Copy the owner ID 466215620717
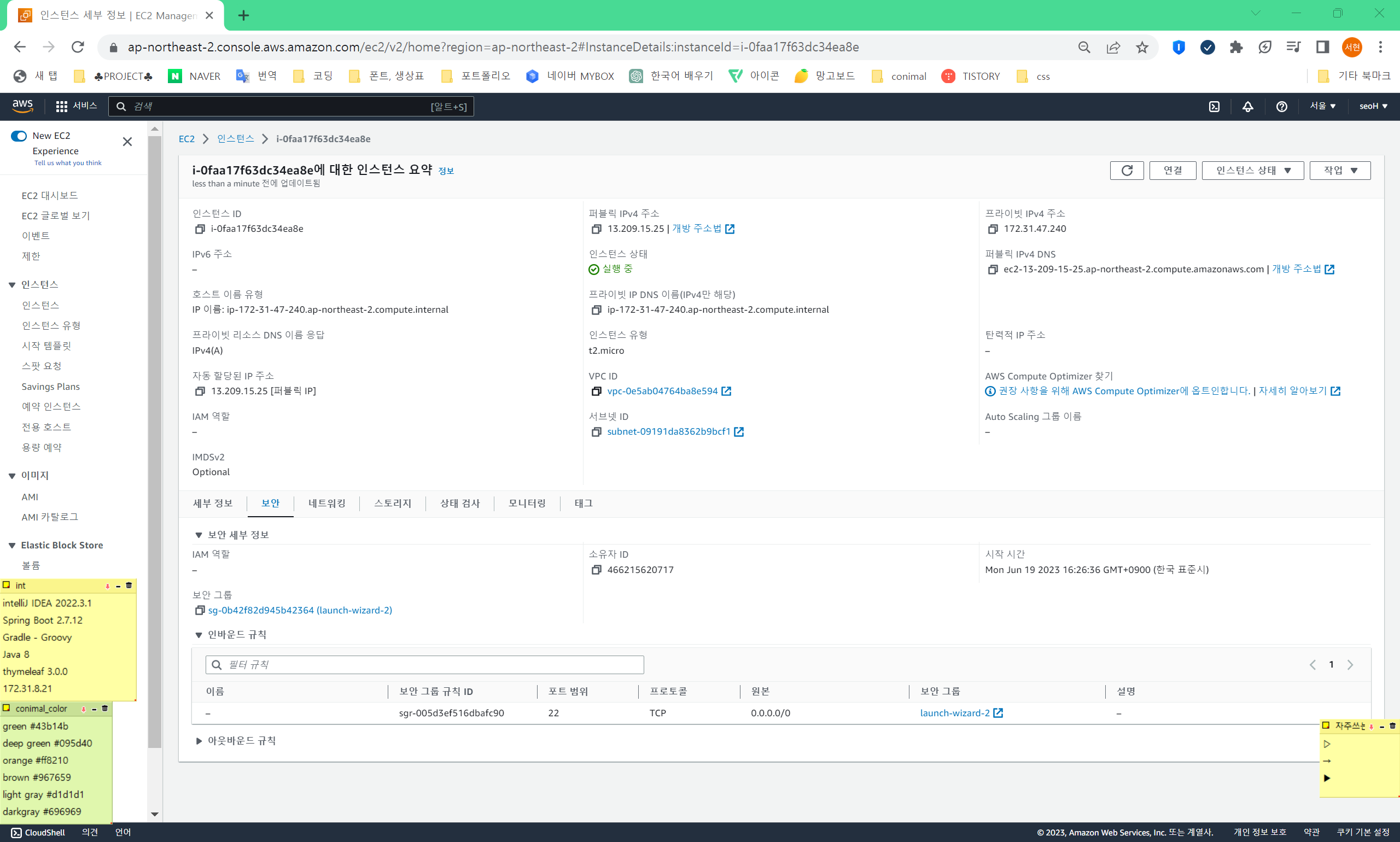 pyautogui.click(x=596, y=570)
